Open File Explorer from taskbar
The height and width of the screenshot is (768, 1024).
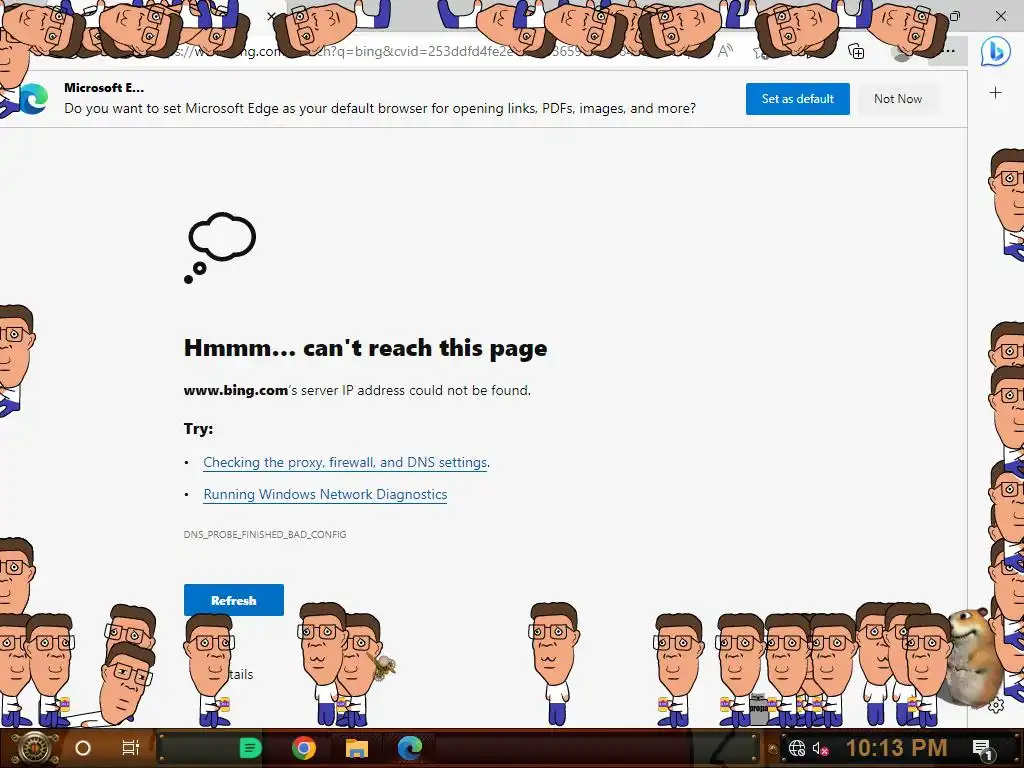pos(357,748)
